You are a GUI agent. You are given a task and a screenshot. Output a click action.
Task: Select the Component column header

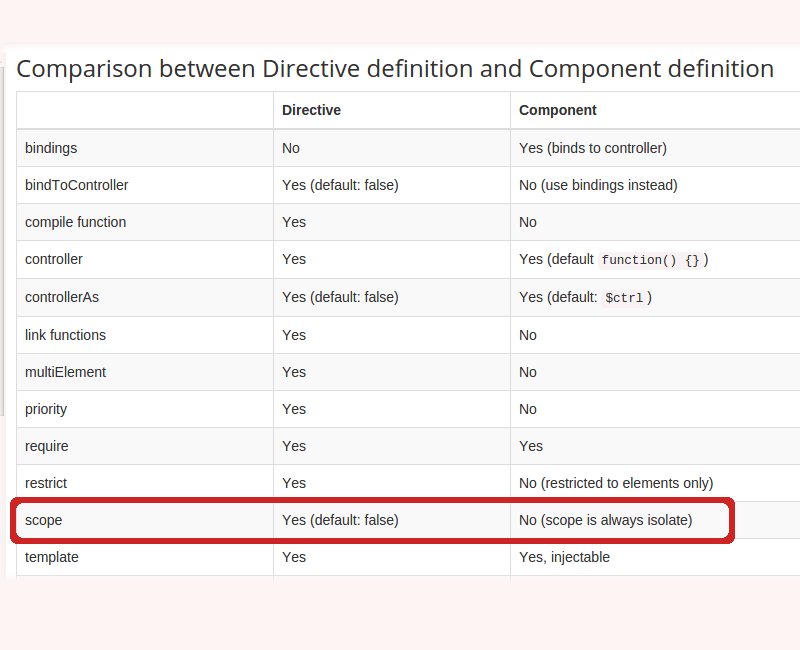[x=557, y=110]
